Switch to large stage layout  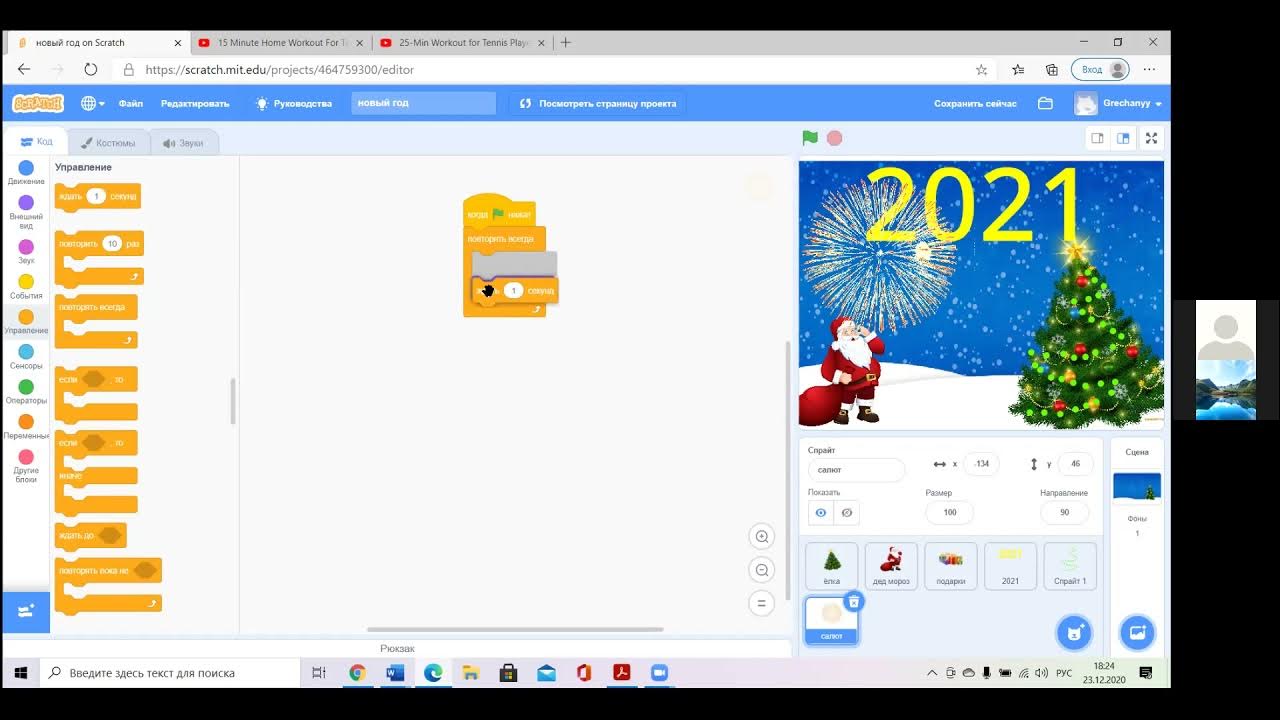[x=1123, y=138]
